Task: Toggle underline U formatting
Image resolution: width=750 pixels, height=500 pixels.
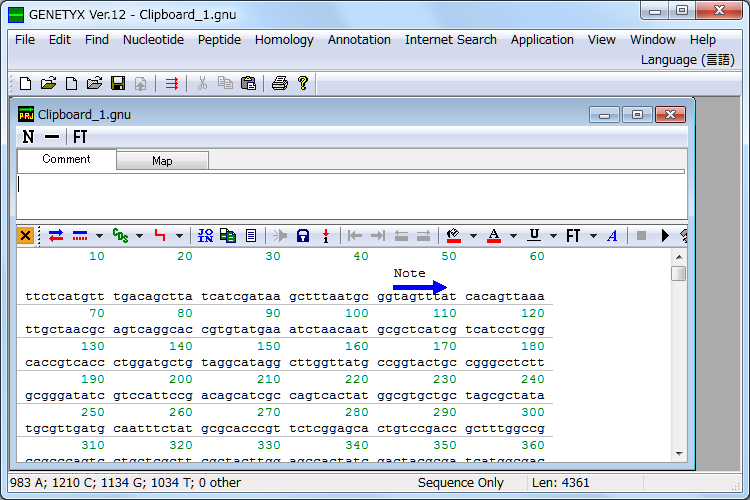Action: (x=534, y=235)
